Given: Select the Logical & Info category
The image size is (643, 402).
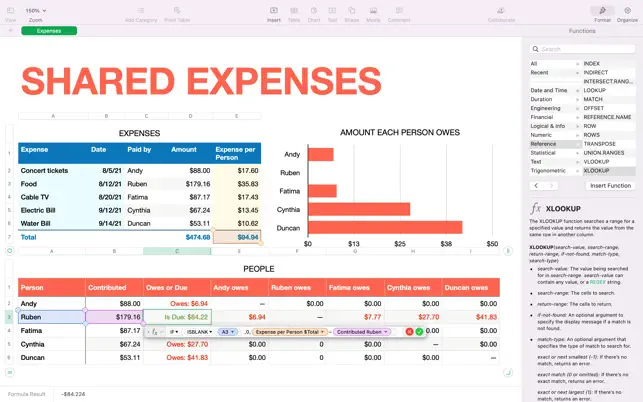Looking at the screenshot, I should (555, 126).
